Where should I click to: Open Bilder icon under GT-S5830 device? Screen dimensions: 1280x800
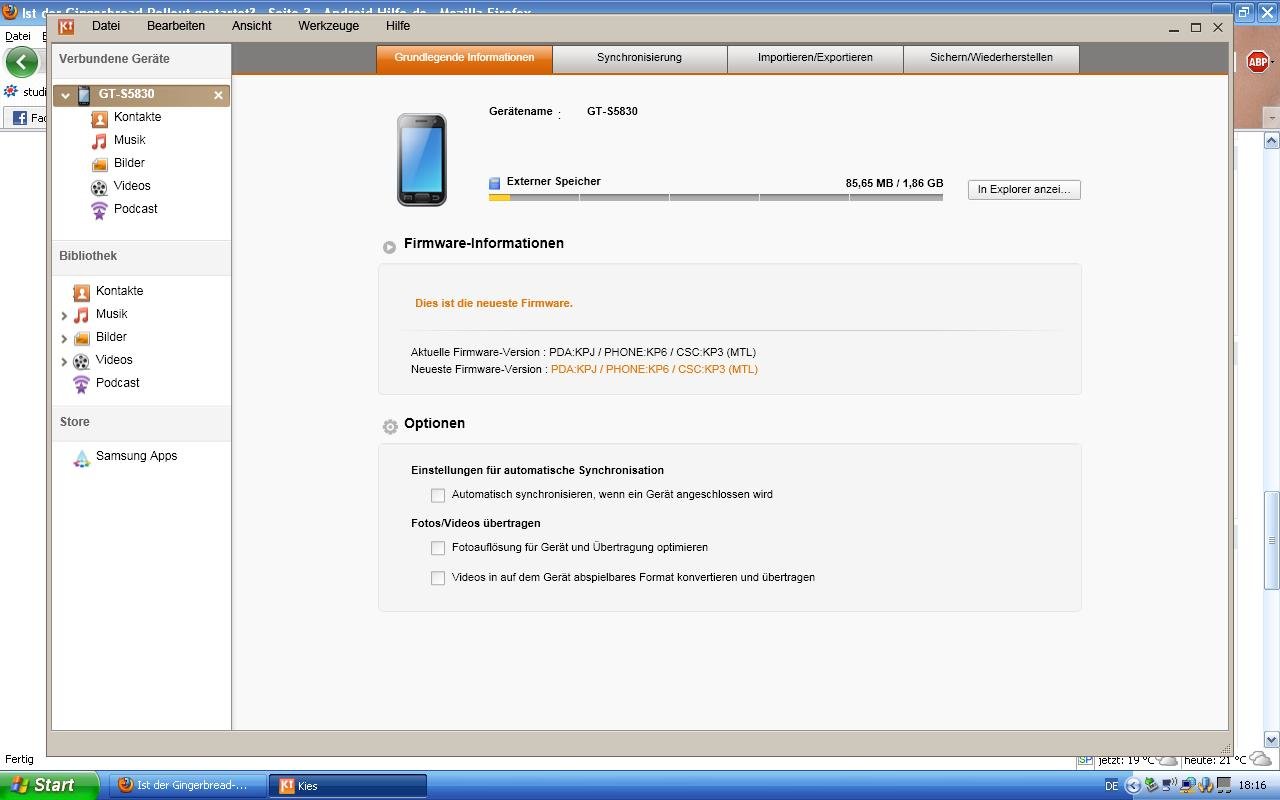tap(99, 164)
